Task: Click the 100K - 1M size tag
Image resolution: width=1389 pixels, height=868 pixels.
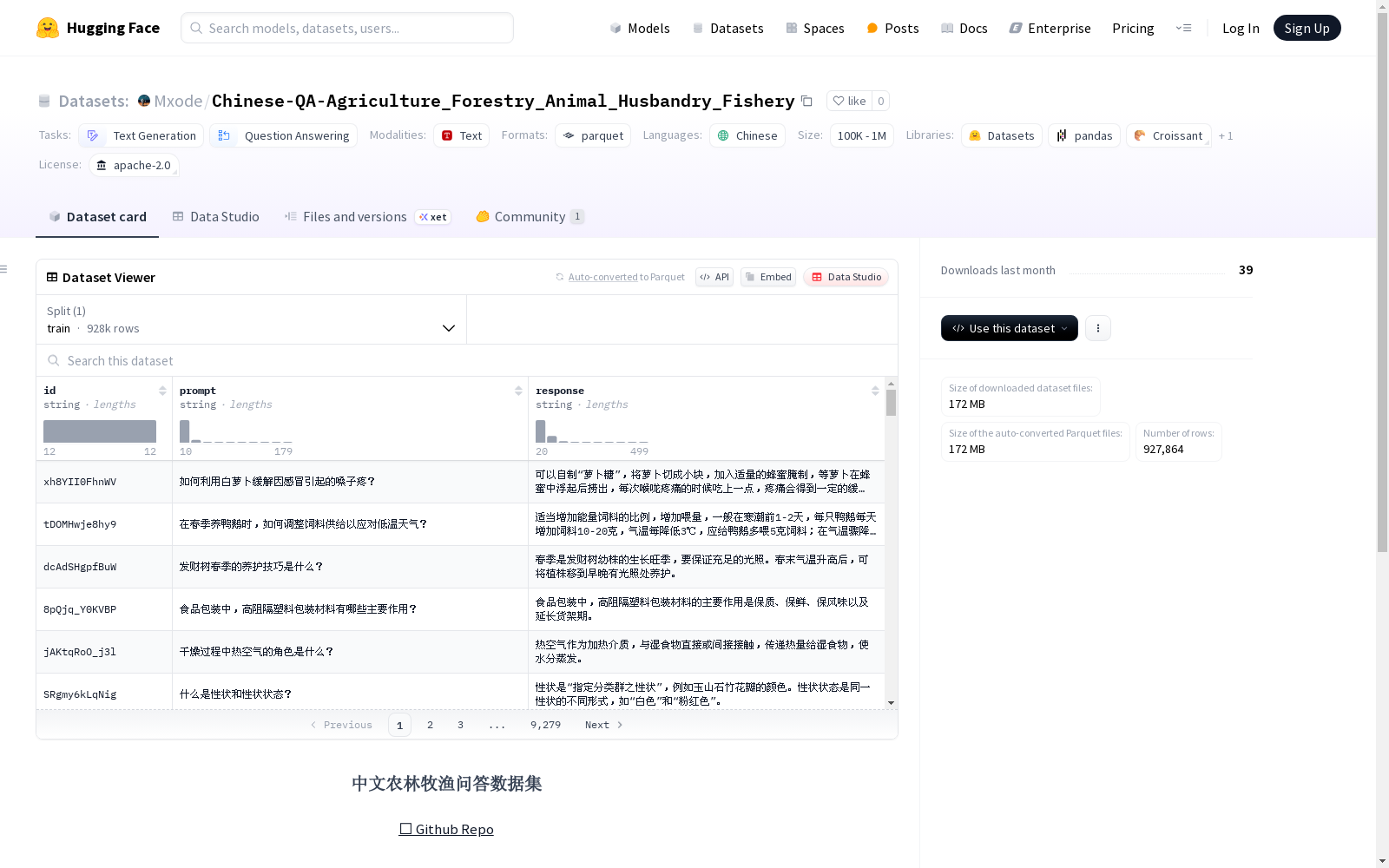Action: click(x=862, y=135)
